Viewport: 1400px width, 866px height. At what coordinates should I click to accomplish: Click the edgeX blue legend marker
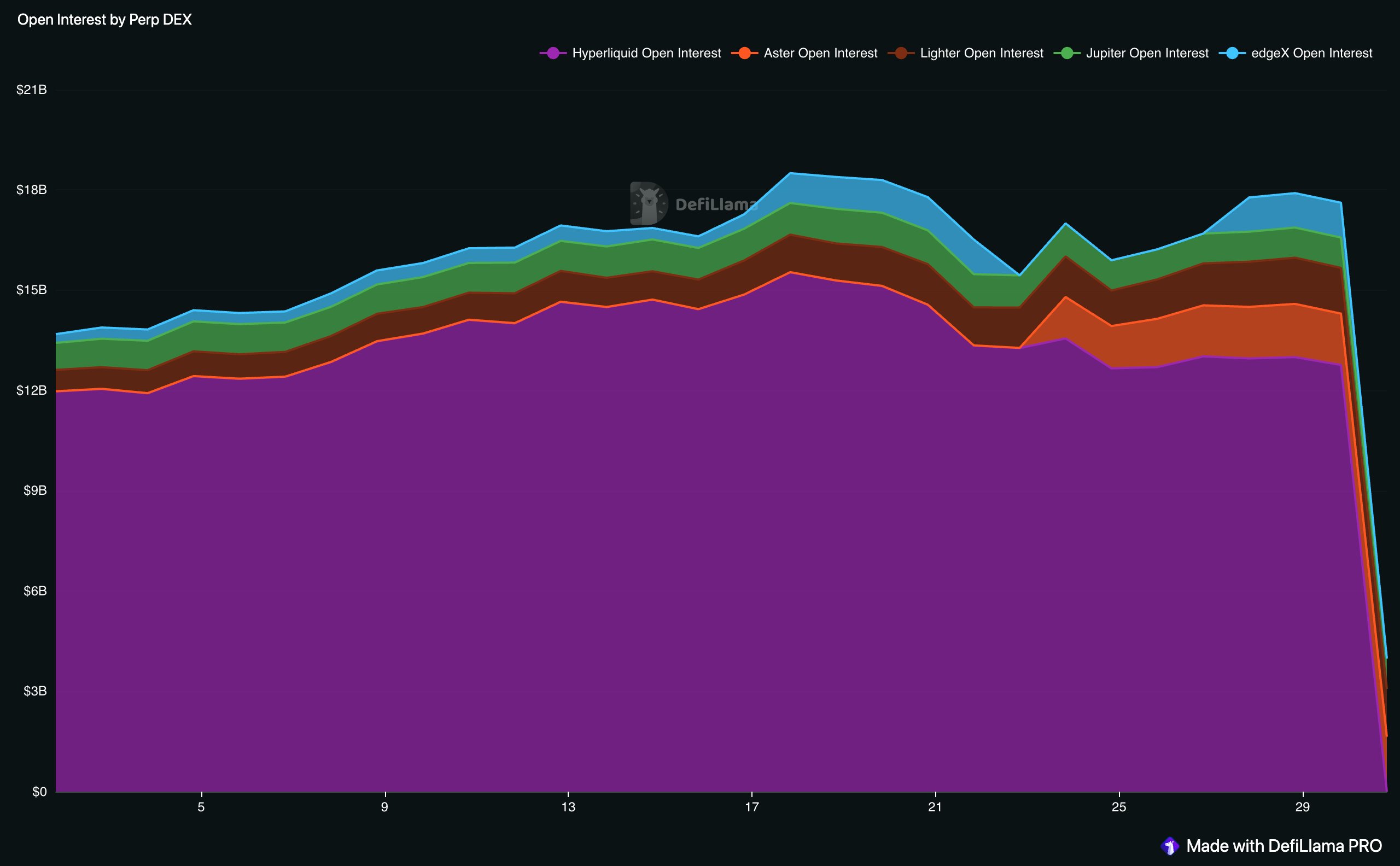click(x=1232, y=53)
